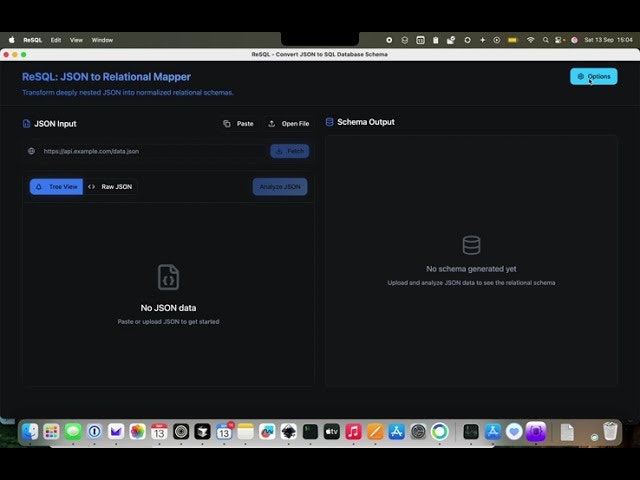This screenshot has width=640, height=480.
Task: Click the 'No JSON data' heading
Action: point(168,308)
